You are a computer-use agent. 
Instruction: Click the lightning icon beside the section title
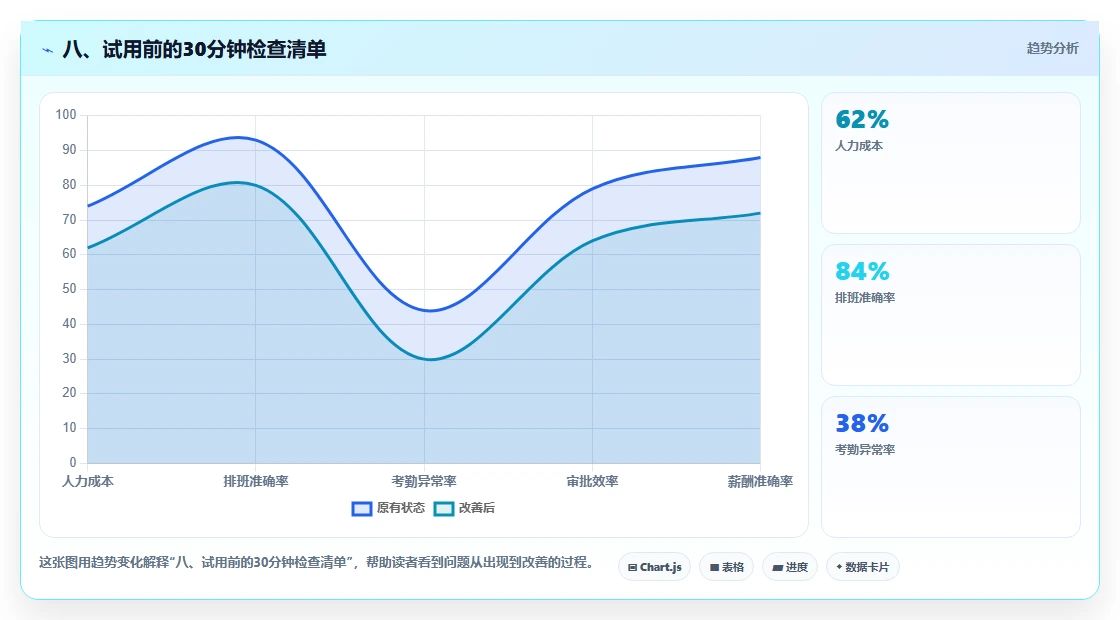click(x=48, y=50)
